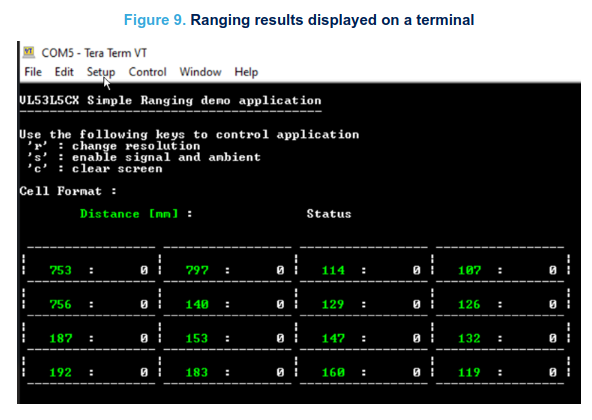Click the distance value 183
592x420 pixels.
(x=197, y=372)
